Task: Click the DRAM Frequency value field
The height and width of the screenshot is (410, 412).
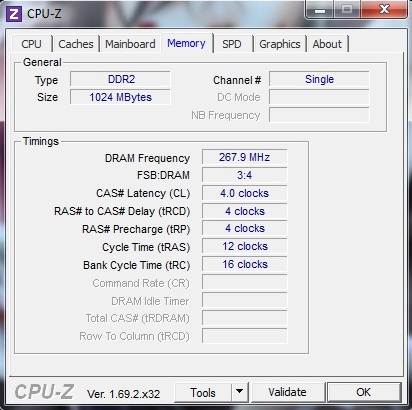Action: [244, 157]
